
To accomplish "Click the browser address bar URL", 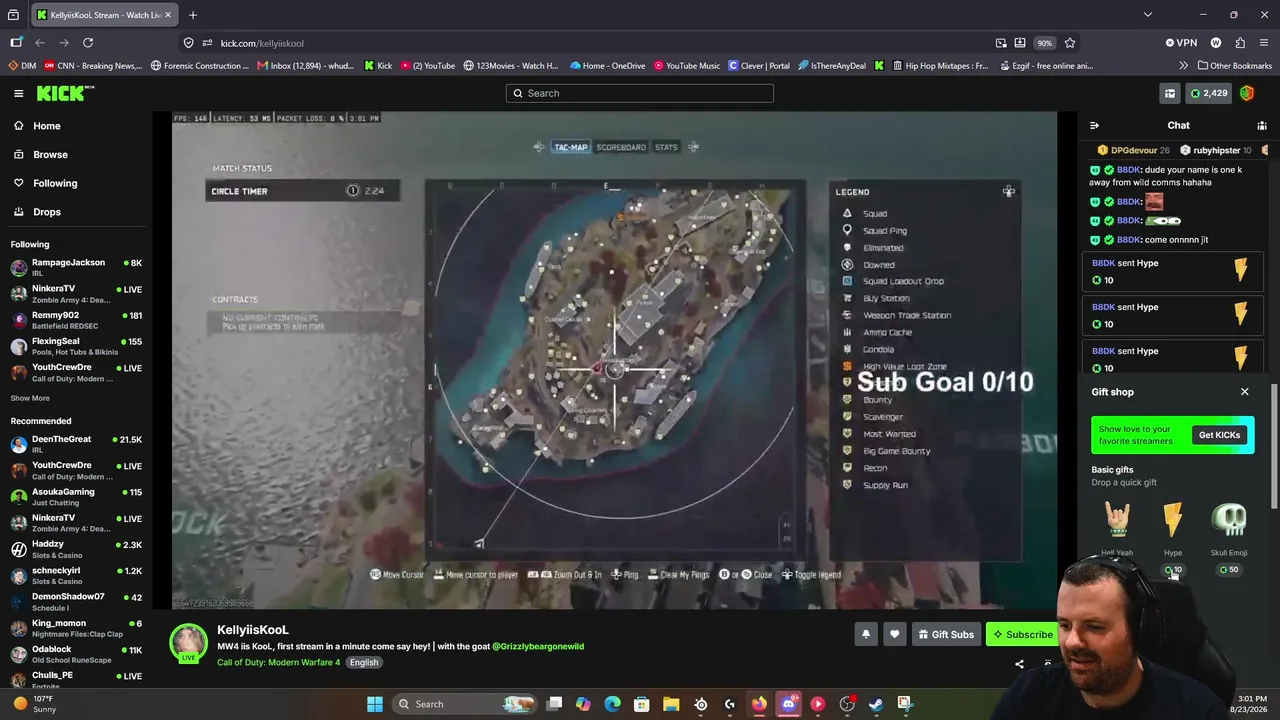I will pyautogui.click(x=262, y=43).
